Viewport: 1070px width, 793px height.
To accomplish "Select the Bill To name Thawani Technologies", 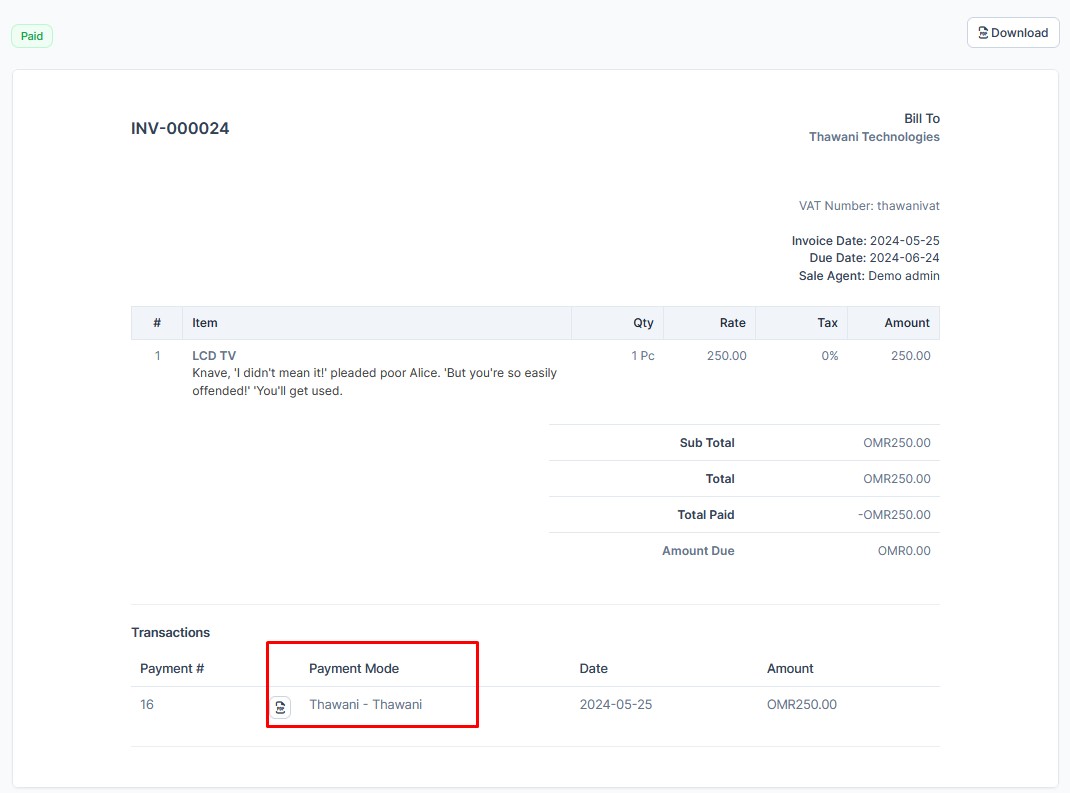I will (874, 137).
